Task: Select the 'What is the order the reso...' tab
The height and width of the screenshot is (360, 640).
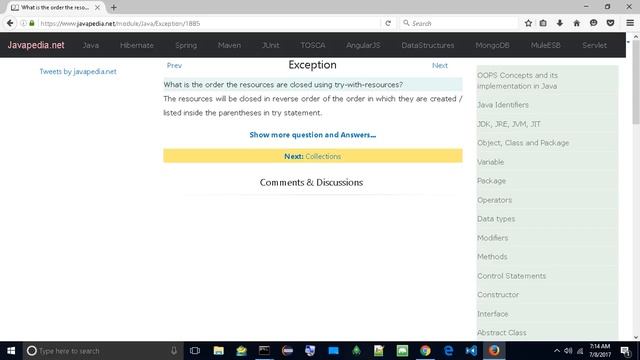Action: click(55, 7)
